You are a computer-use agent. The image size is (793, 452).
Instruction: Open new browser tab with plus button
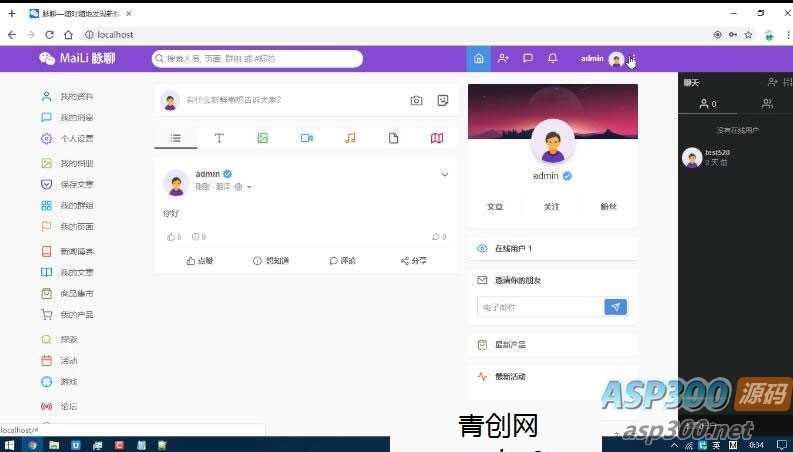click(x=12, y=13)
